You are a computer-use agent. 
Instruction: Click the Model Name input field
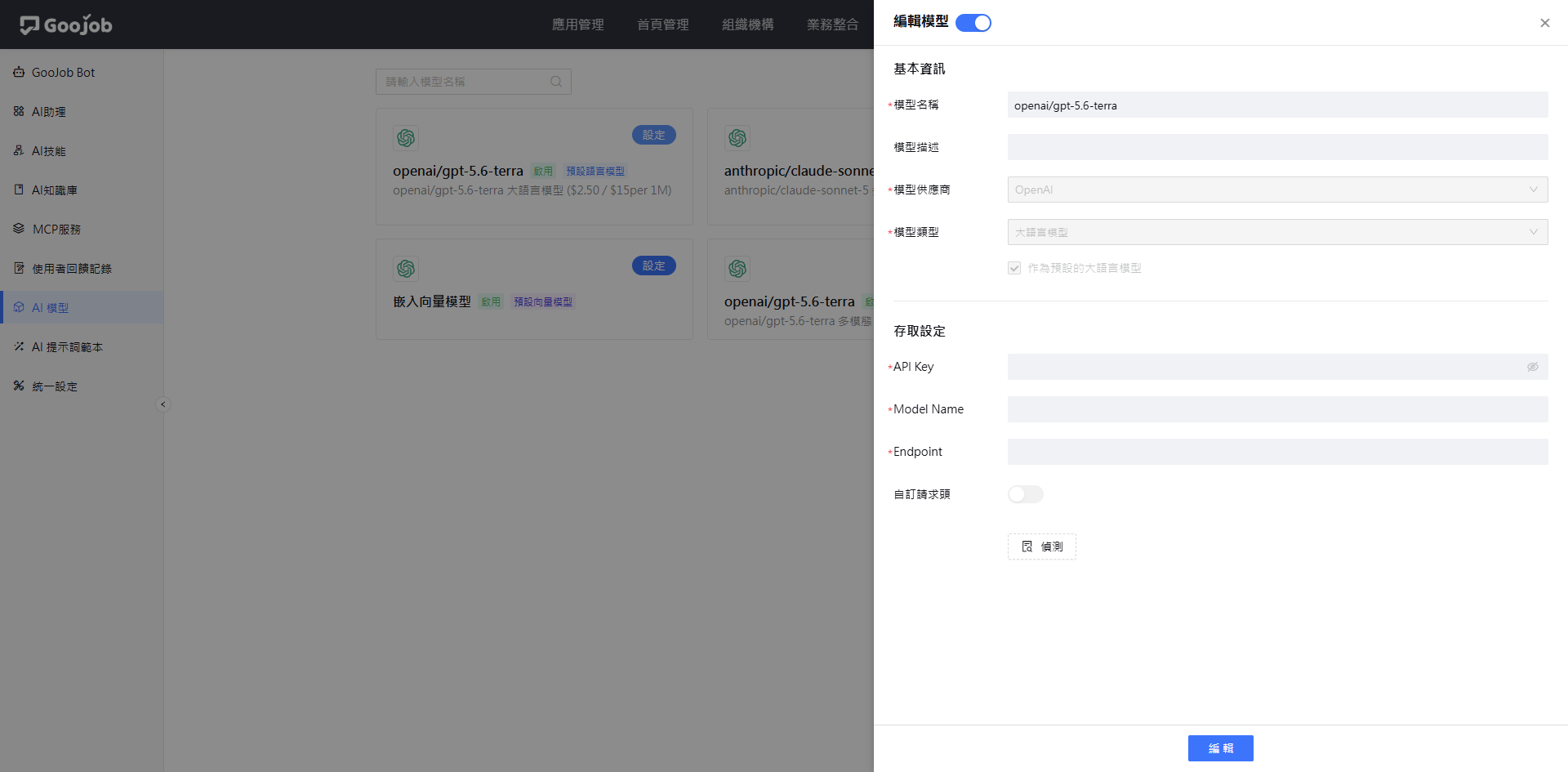point(1278,409)
